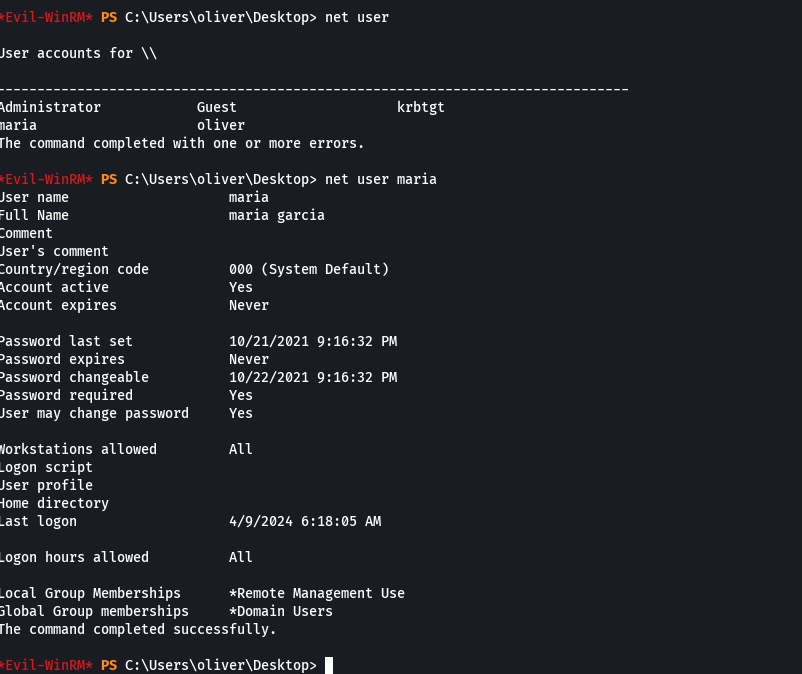
Task: Select the krbtgt account entry
Action: point(420,107)
